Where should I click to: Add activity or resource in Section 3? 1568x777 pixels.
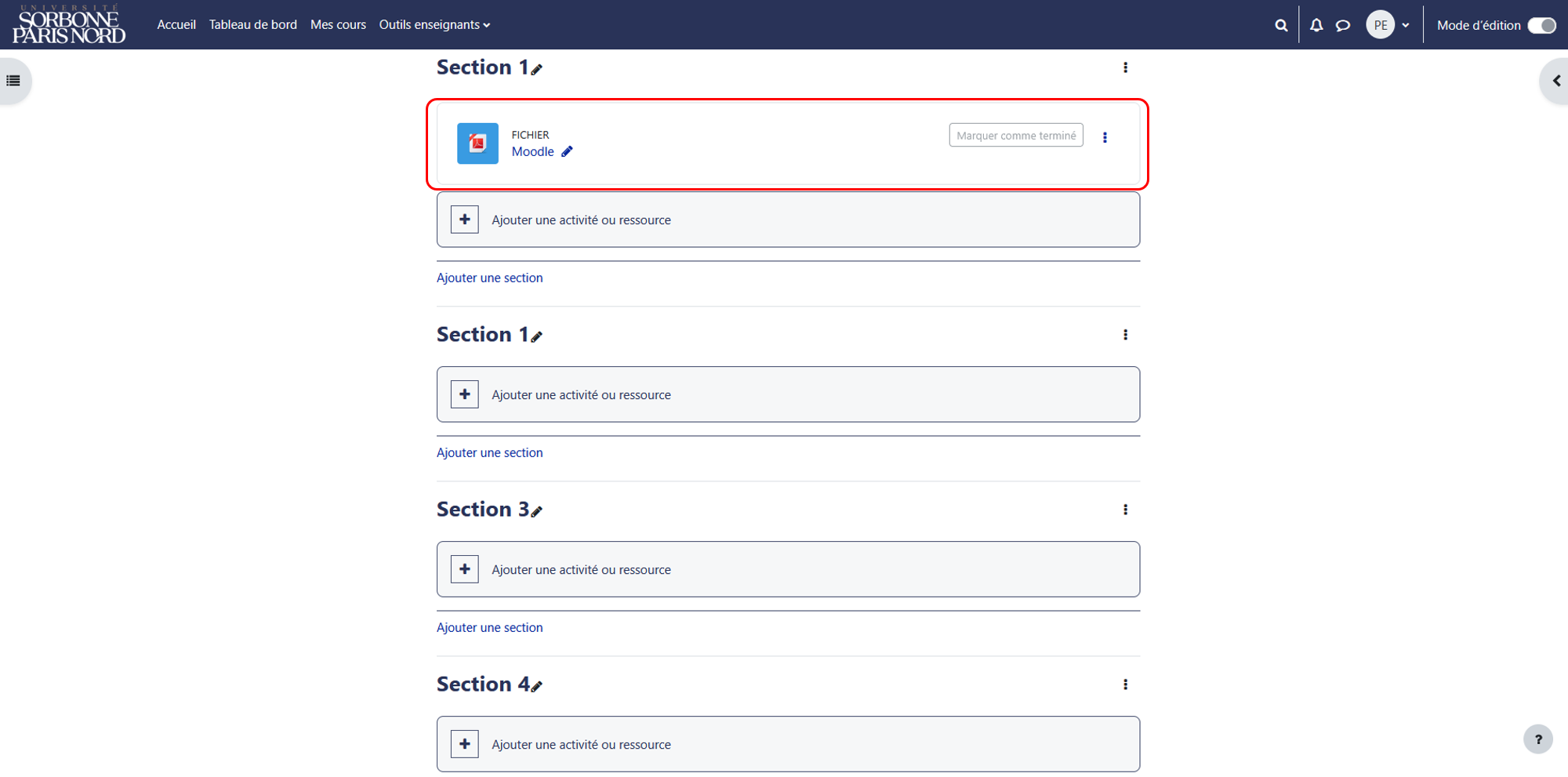788,569
